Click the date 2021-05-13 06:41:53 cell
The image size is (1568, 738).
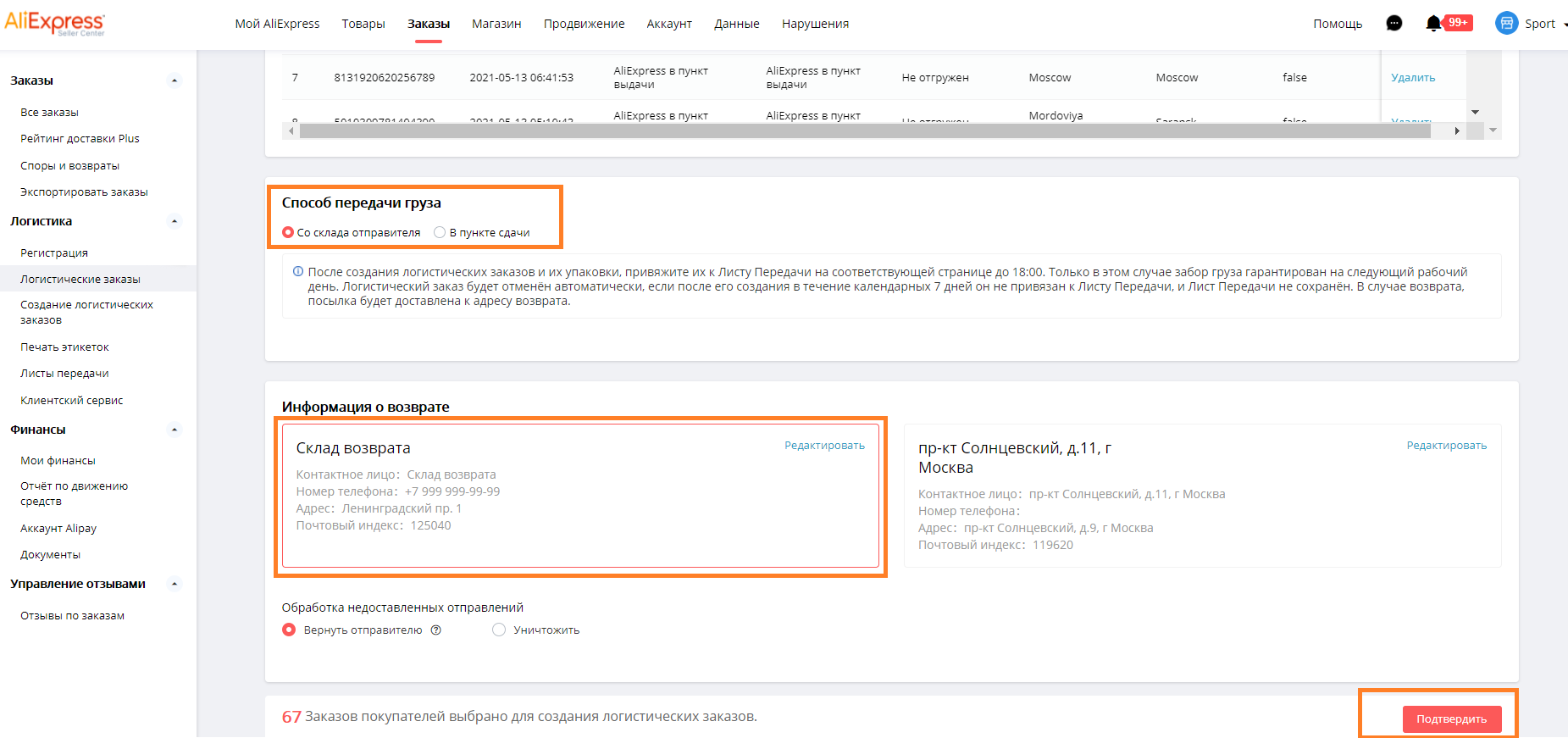[x=522, y=78]
